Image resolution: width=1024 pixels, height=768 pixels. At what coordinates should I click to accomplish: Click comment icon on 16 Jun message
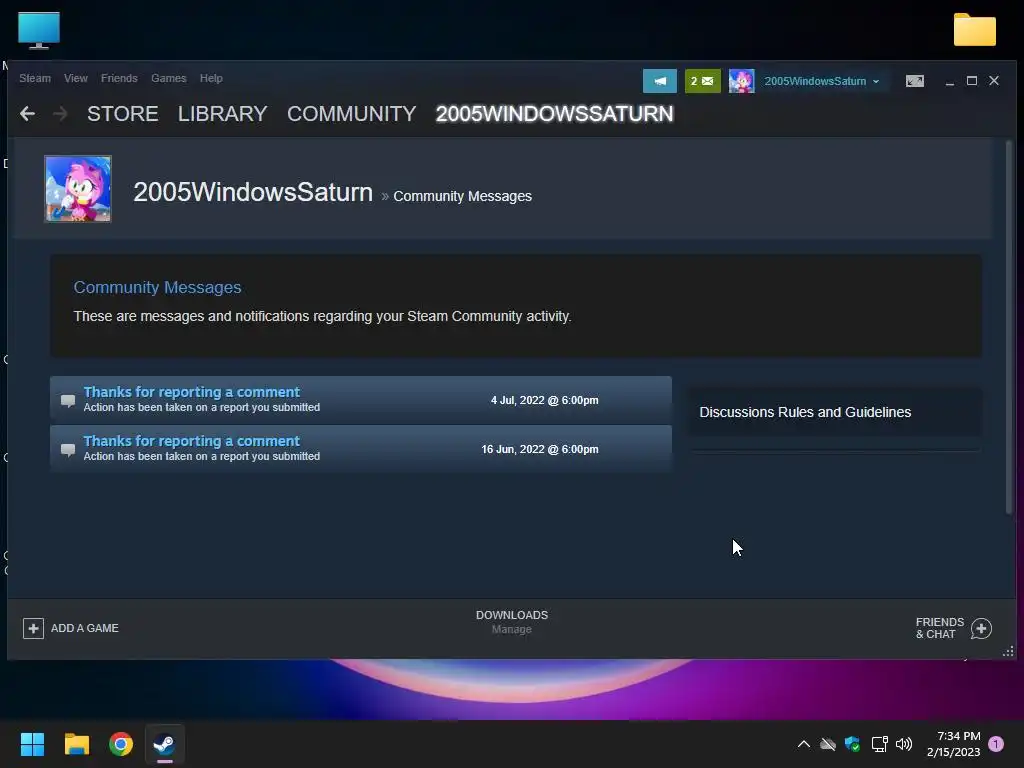point(68,449)
